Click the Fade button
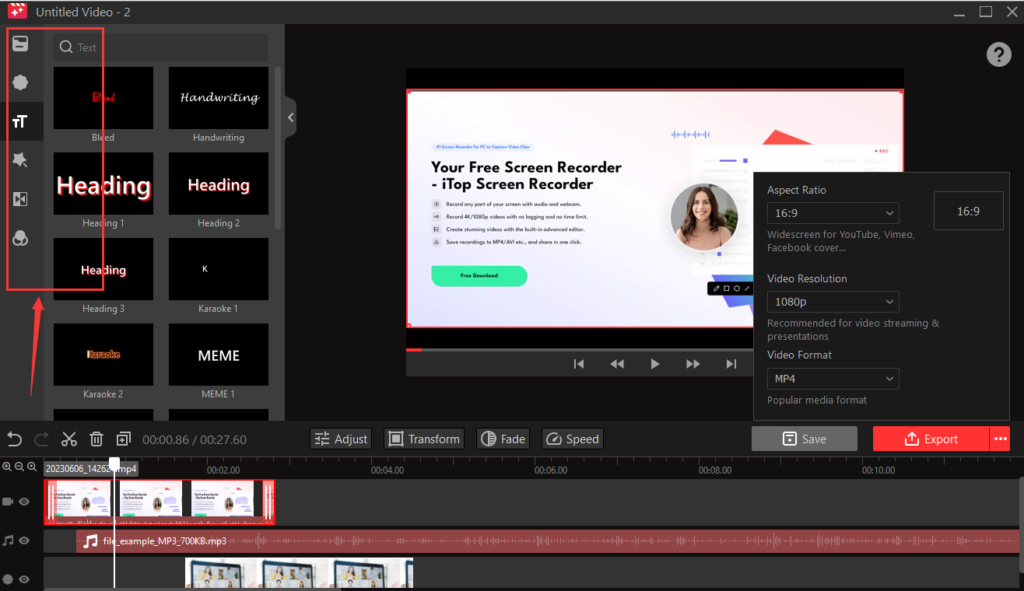The image size is (1024, 591). pyautogui.click(x=503, y=439)
